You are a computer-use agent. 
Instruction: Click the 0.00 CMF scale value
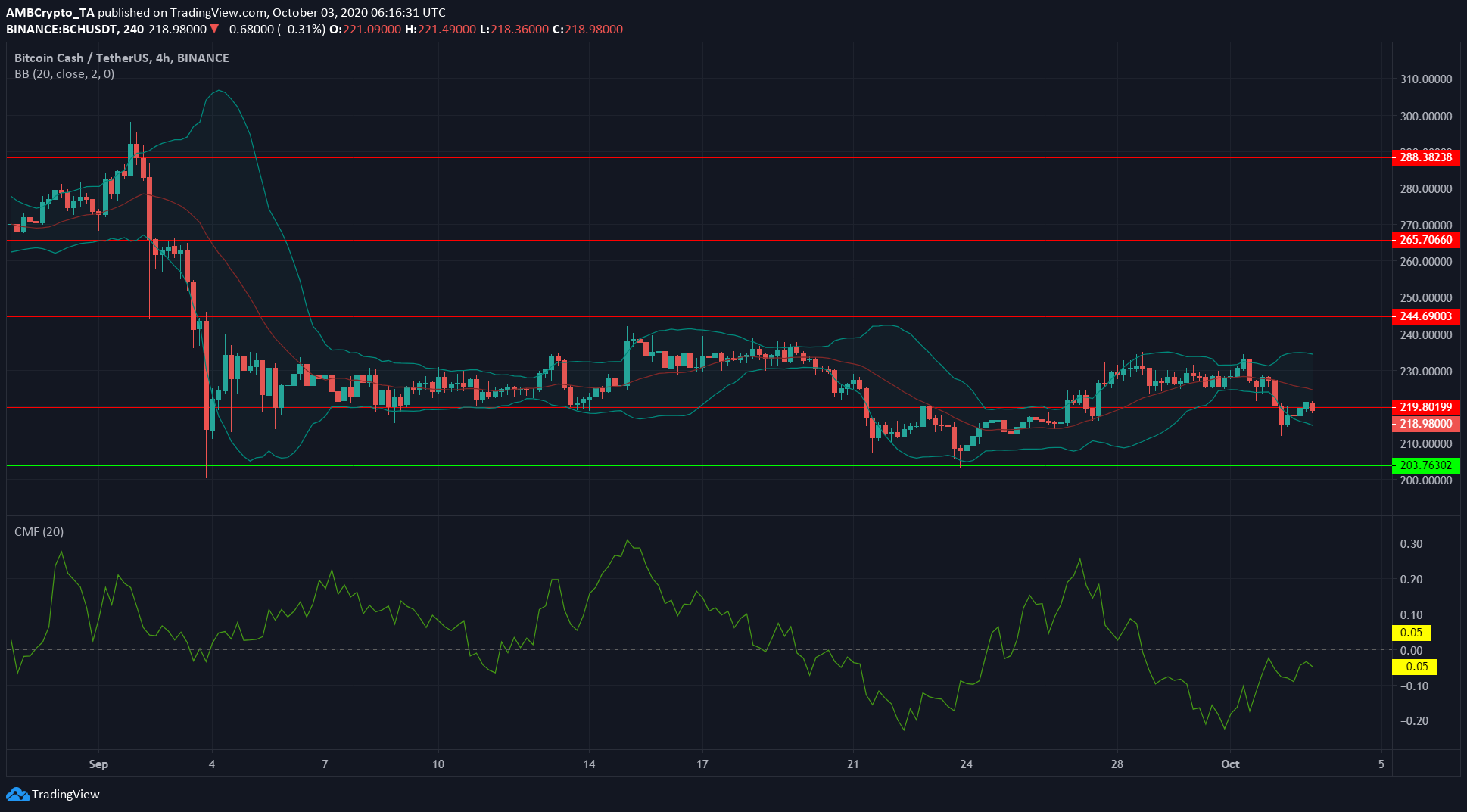1411,651
